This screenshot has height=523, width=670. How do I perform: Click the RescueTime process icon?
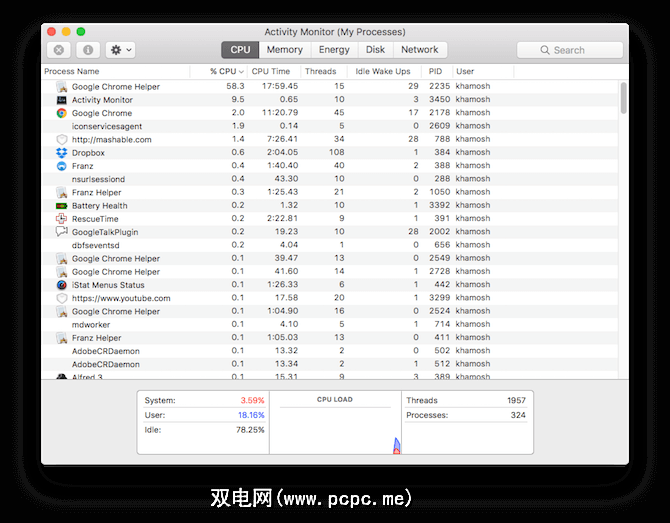point(62,219)
